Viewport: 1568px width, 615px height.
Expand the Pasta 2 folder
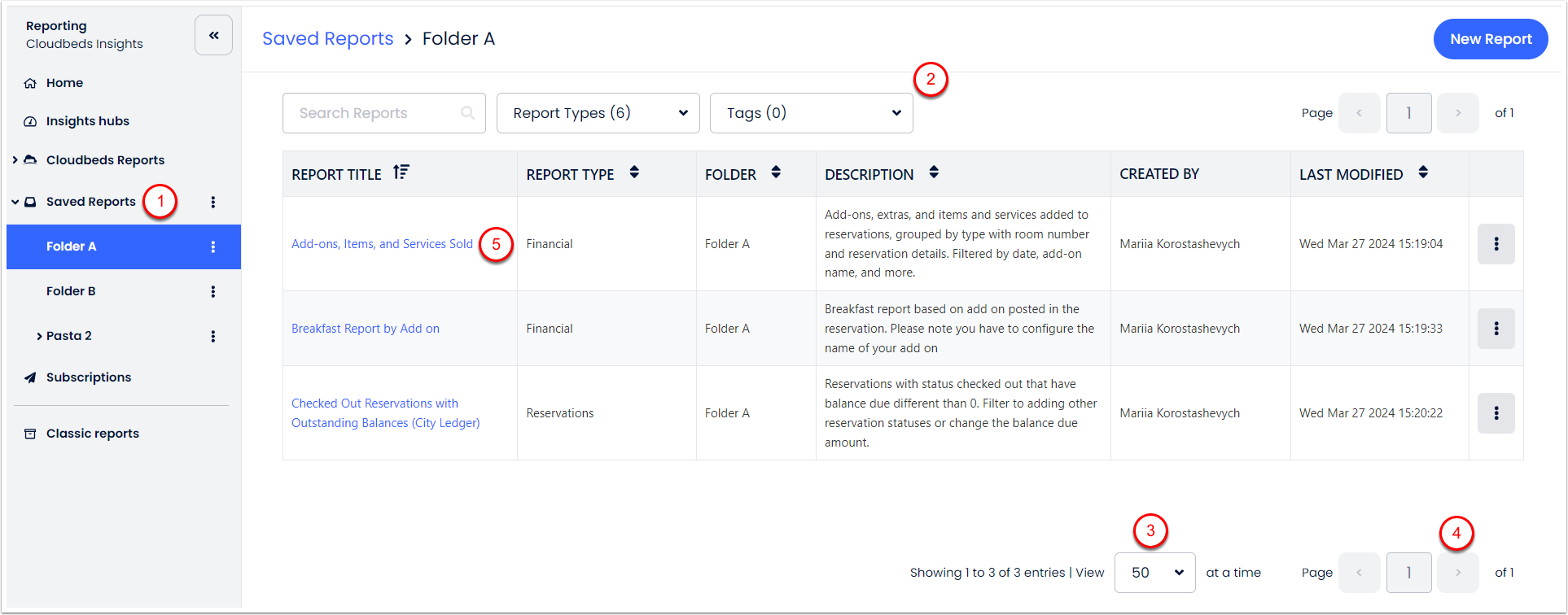[39, 336]
